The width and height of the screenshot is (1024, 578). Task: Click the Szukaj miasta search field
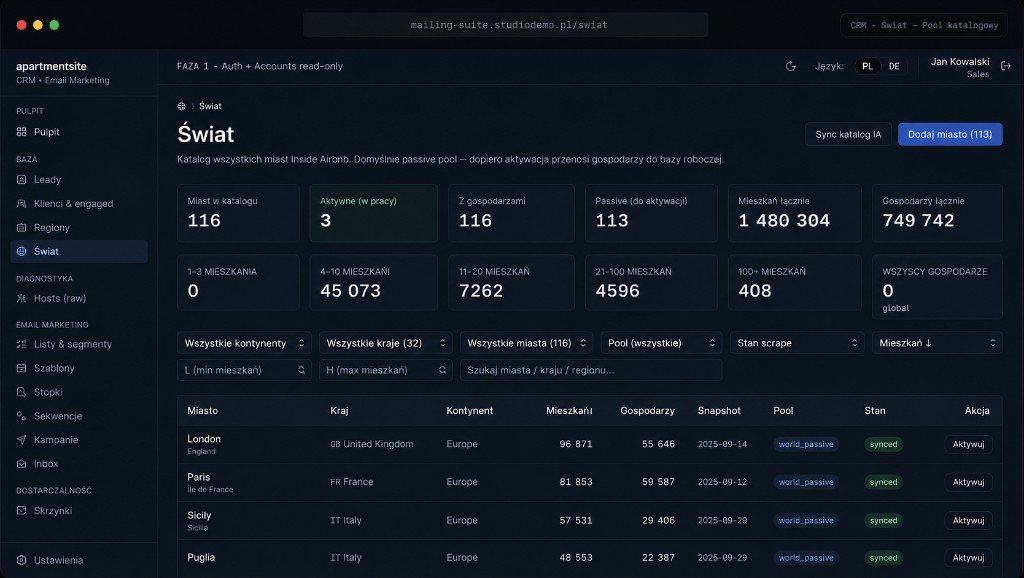tap(591, 370)
